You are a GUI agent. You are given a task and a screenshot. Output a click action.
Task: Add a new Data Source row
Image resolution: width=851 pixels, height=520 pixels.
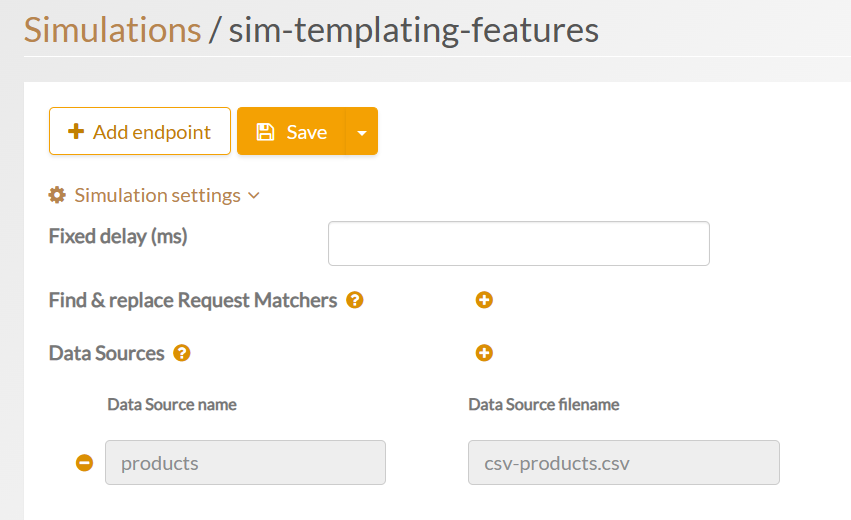[484, 353]
